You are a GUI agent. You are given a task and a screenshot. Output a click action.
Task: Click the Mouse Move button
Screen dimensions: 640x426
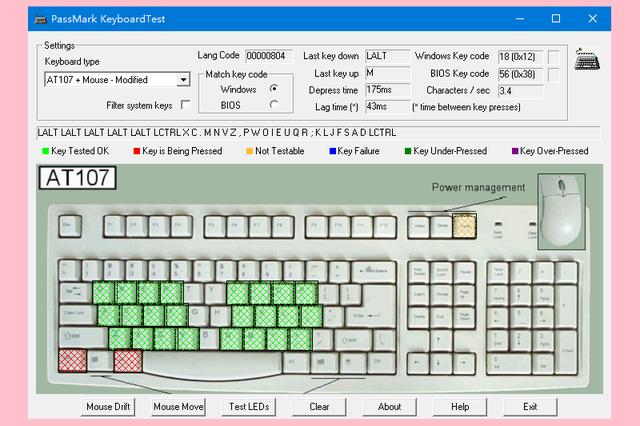[178, 407]
